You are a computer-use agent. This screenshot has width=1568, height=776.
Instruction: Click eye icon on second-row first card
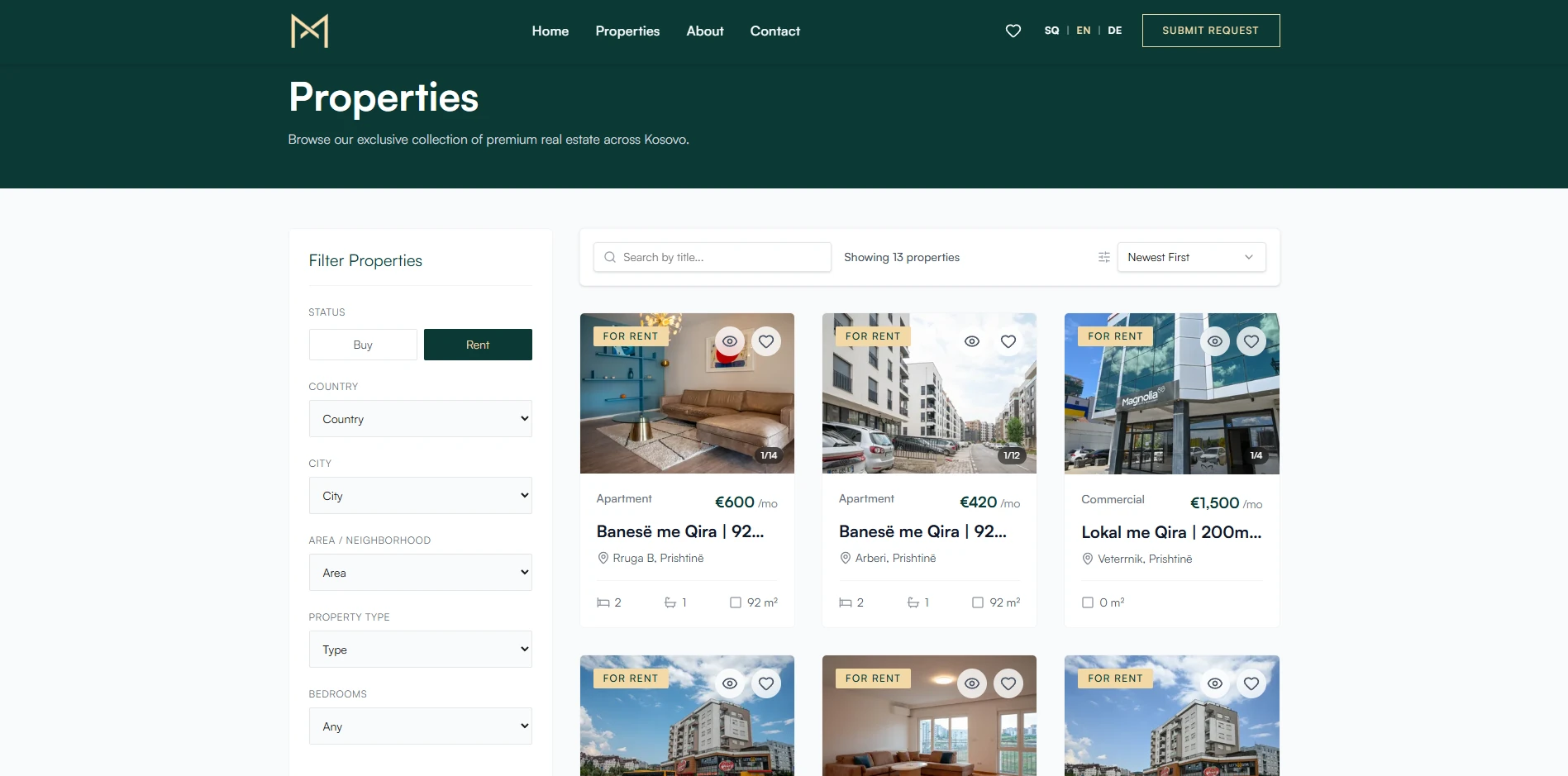[730, 683]
